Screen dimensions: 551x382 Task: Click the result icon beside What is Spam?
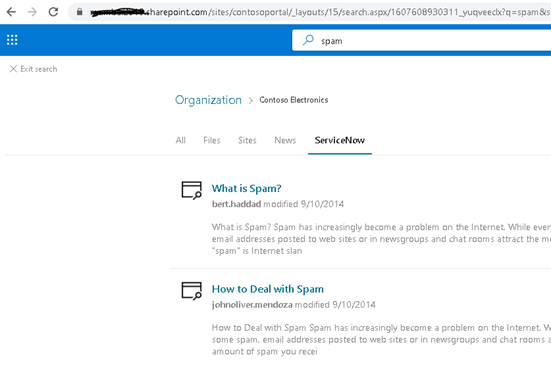[x=192, y=190]
